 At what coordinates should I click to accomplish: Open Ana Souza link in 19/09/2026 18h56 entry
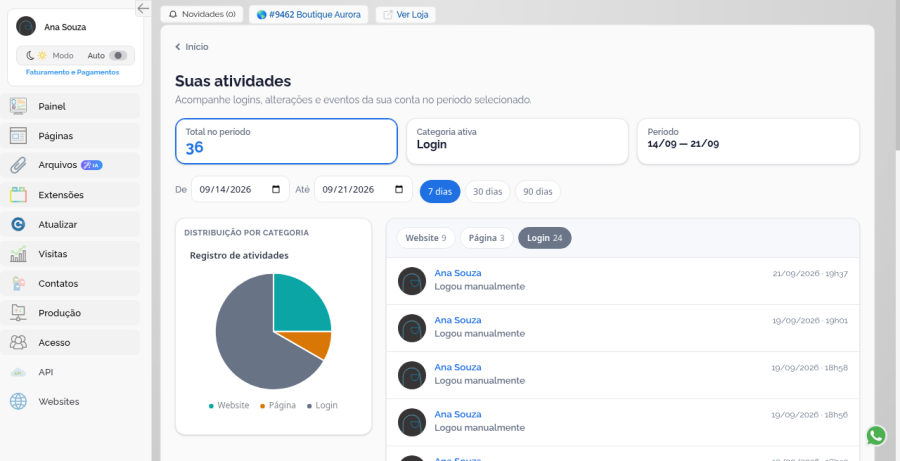pyautogui.click(x=457, y=414)
